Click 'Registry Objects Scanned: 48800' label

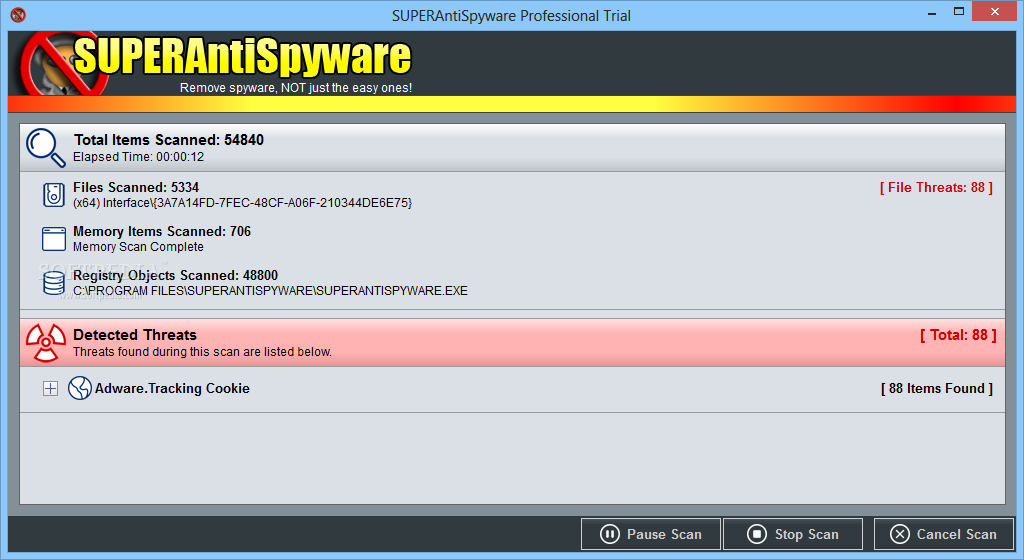pyautogui.click(x=176, y=275)
